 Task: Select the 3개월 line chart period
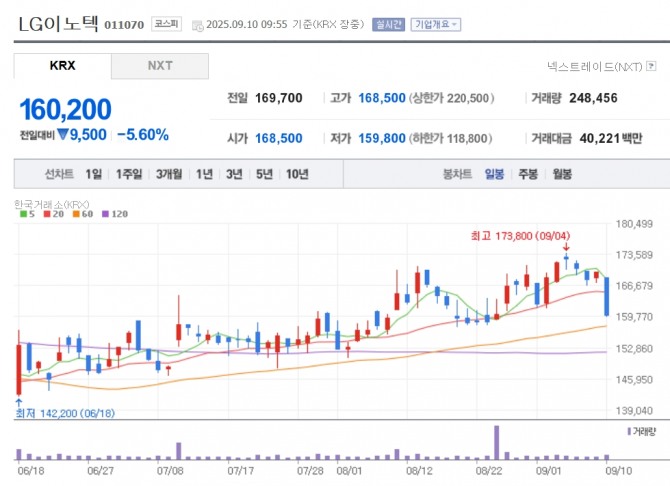coord(169,174)
